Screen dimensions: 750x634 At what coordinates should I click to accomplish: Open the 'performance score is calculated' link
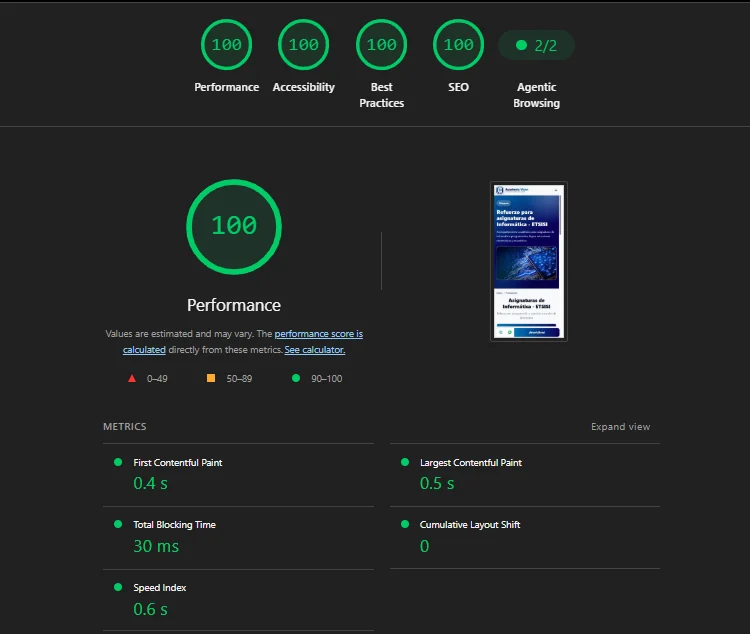[319, 334]
